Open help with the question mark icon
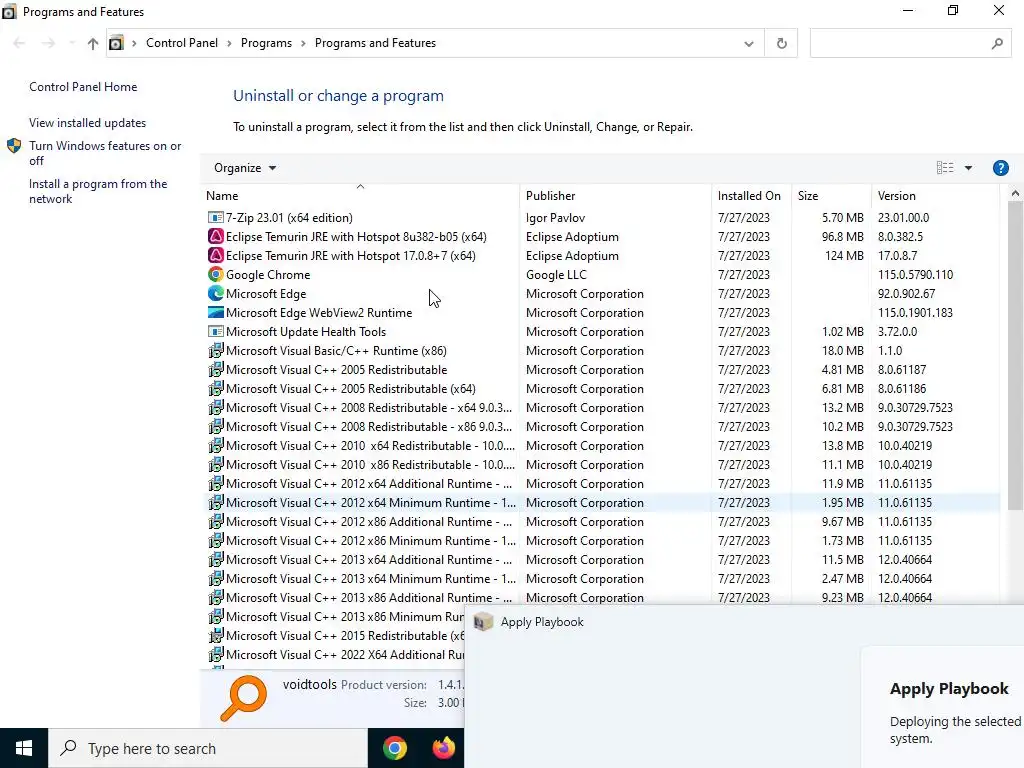 pyautogui.click(x=1000, y=168)
